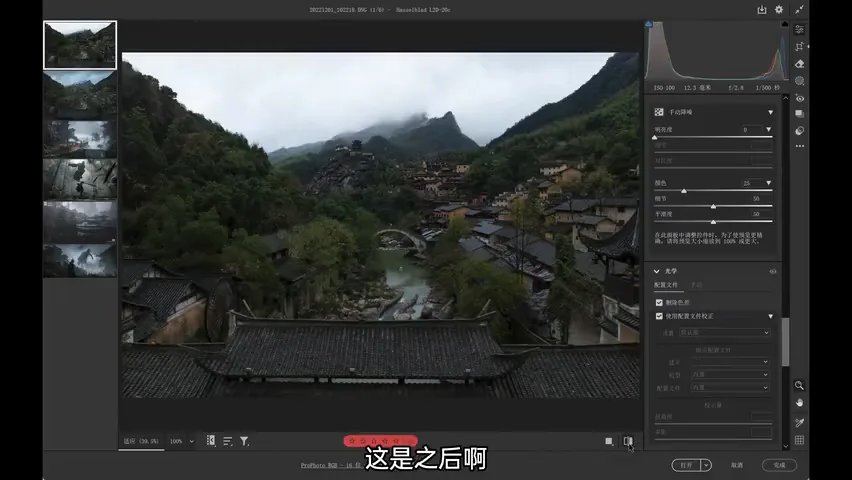This screenshot has width=852, height=480.
Task: Open the dropdown arrow beside Open button
Action: (706, 465)
